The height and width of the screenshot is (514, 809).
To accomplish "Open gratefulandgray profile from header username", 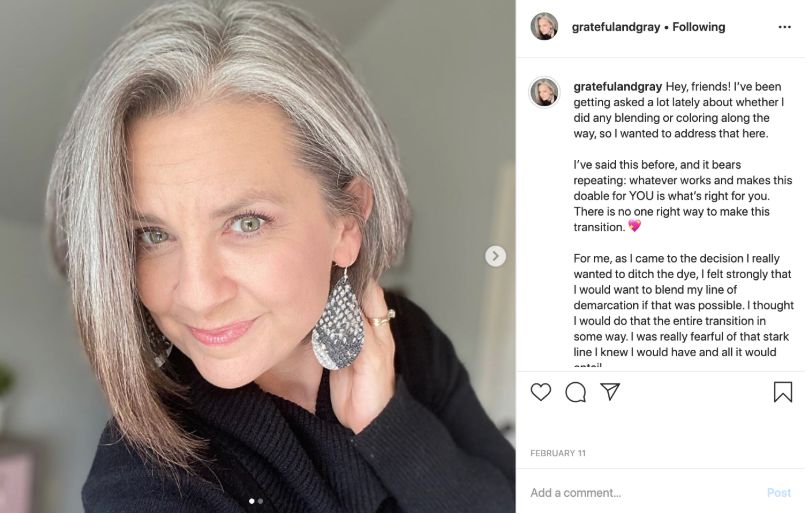I will (x=615, y=27).
